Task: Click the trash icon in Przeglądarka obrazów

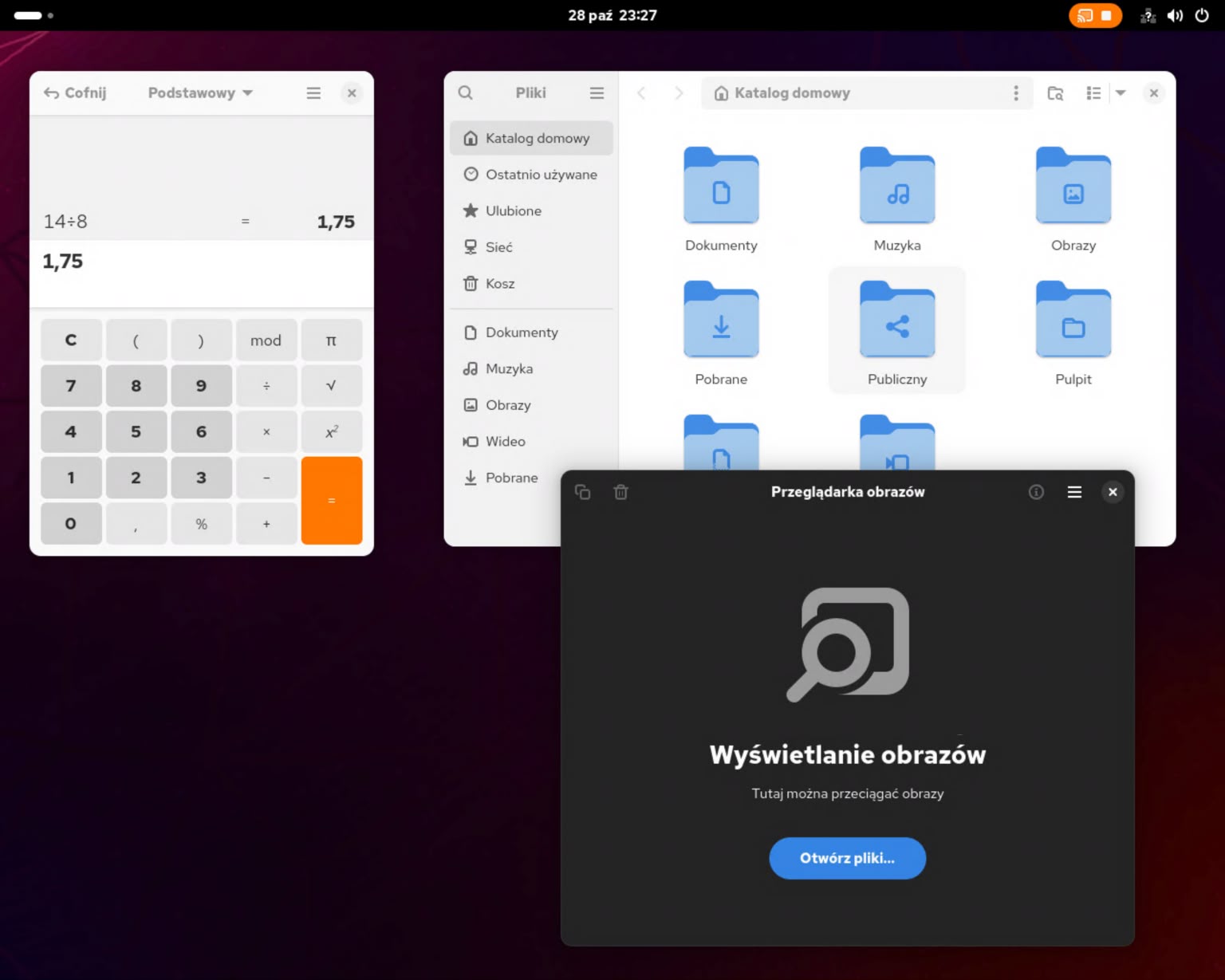Action: 620,492
